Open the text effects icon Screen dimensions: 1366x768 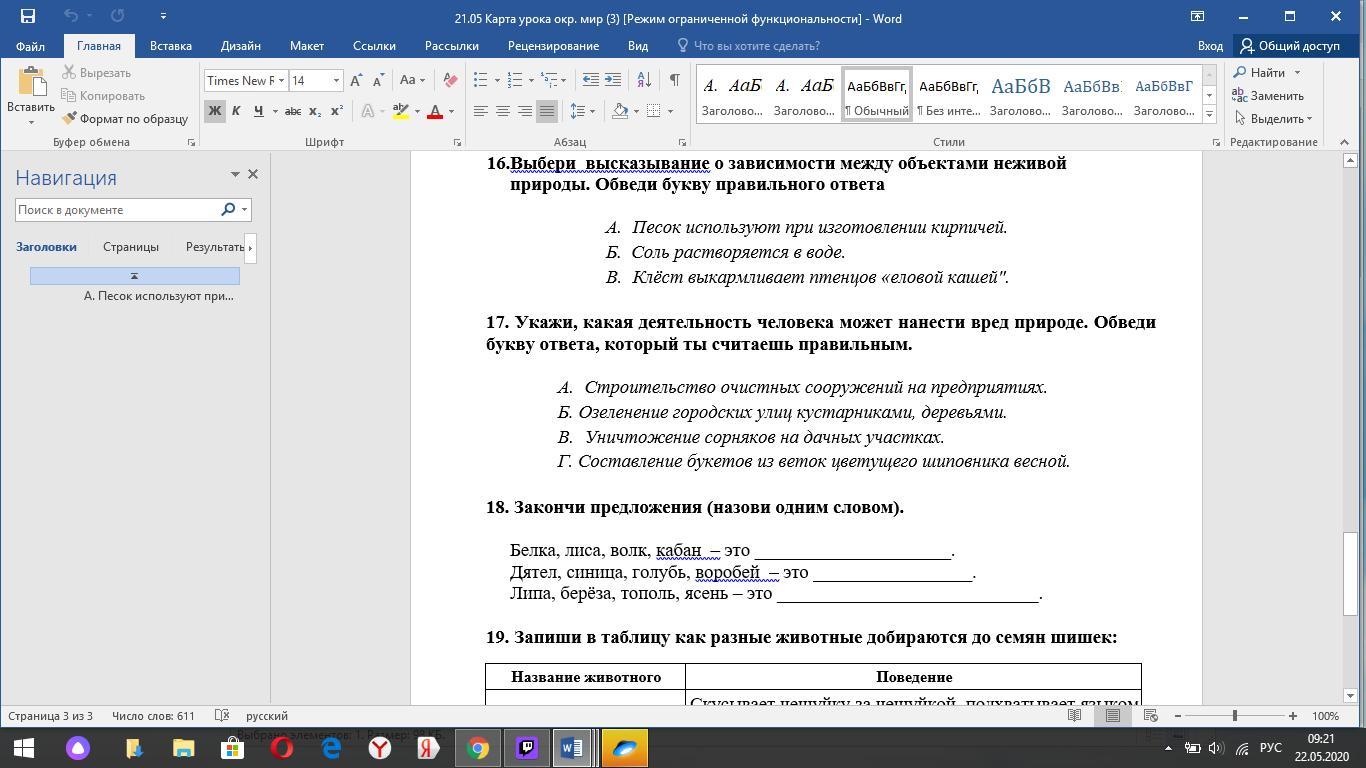pyautogui.click(x=368, y=111)
